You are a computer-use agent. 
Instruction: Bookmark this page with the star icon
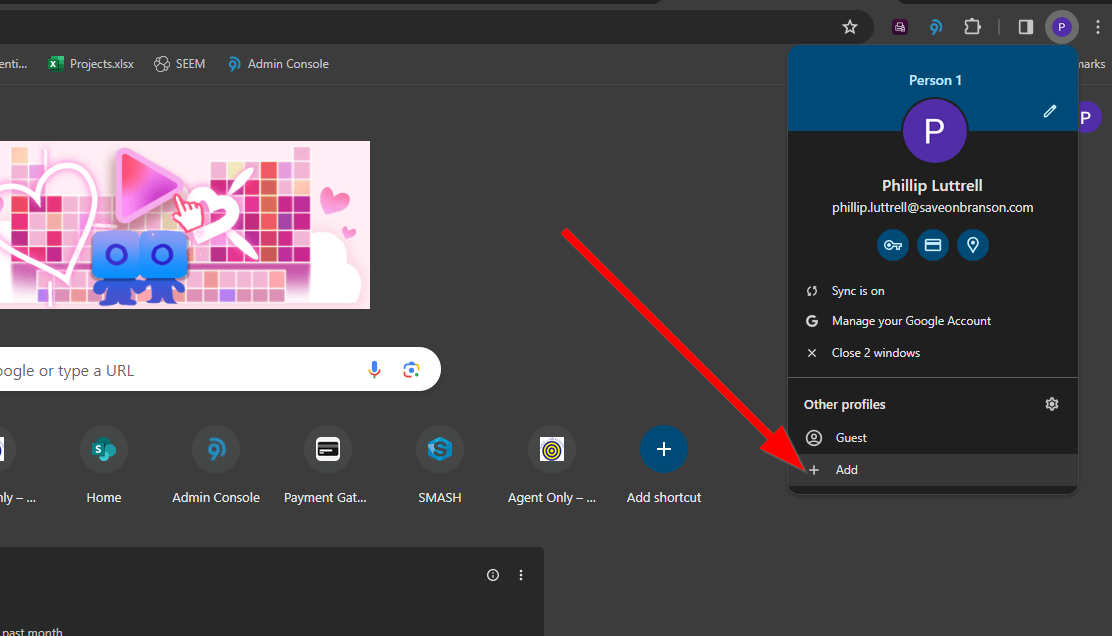pos(850,27)
